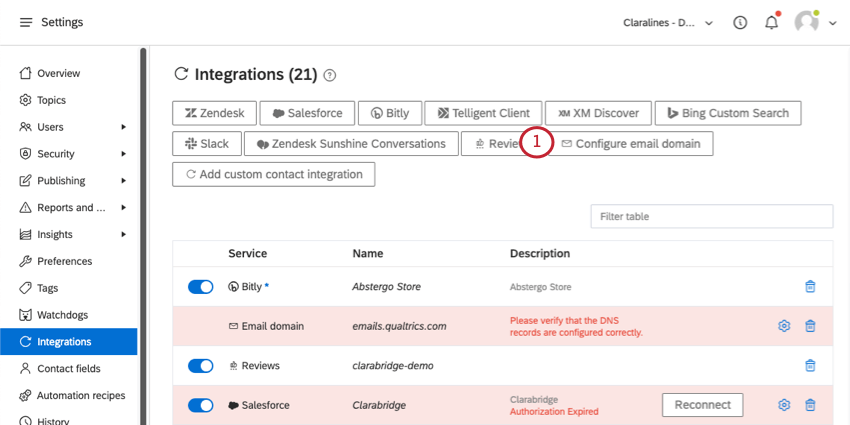Add a Bing Custom Search integration
Screen dimensions: 850x425
coord(728,113)
